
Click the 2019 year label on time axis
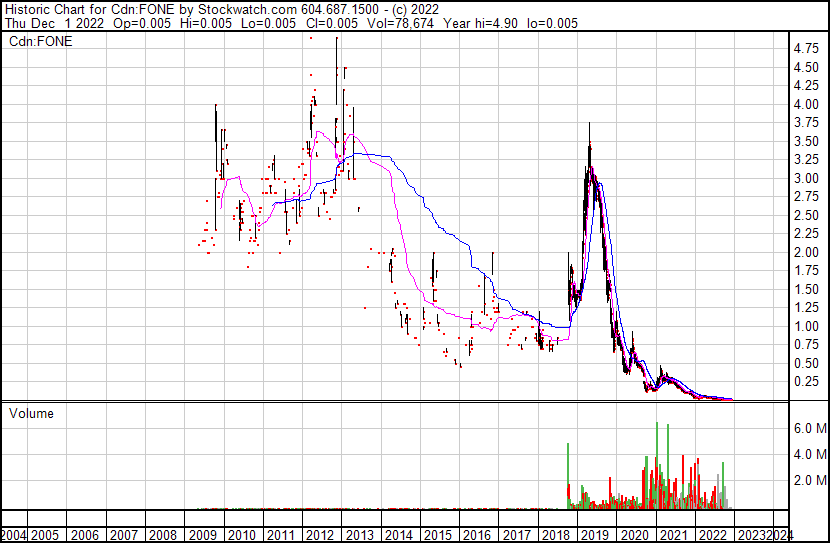(595, 534)
